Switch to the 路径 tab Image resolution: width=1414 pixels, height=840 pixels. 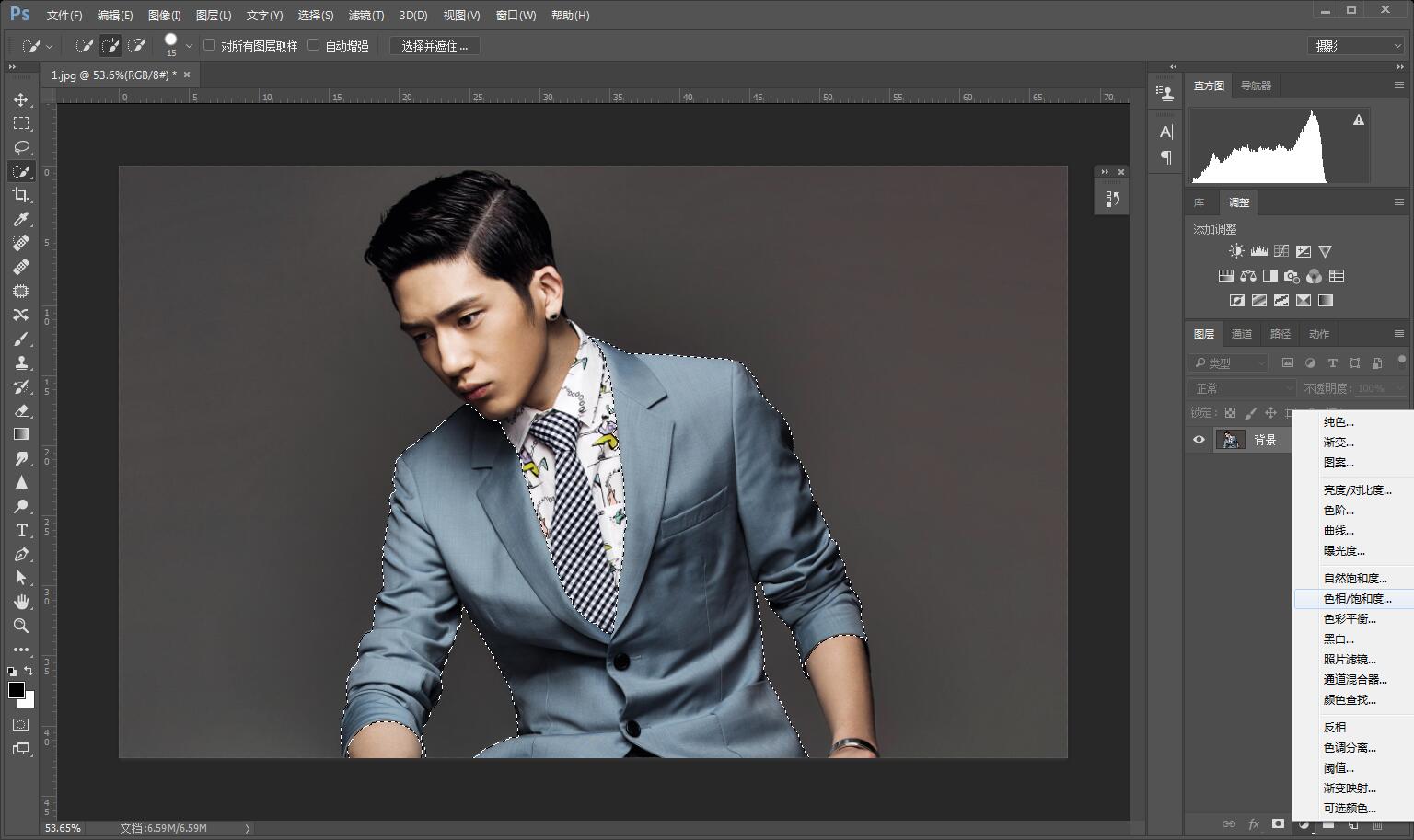click(1281, 334)
